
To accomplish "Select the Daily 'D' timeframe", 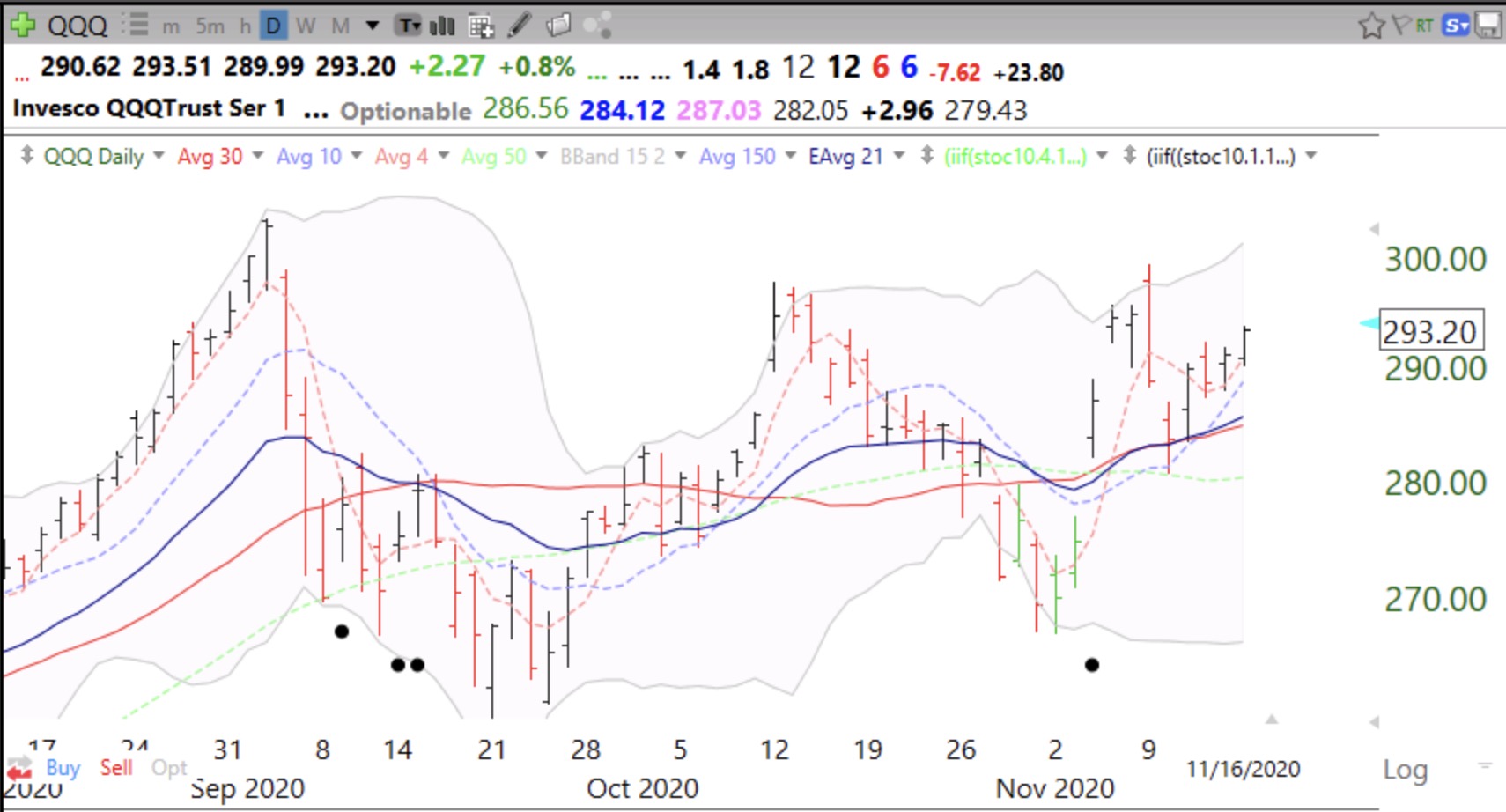I will [x=274, y=26].
